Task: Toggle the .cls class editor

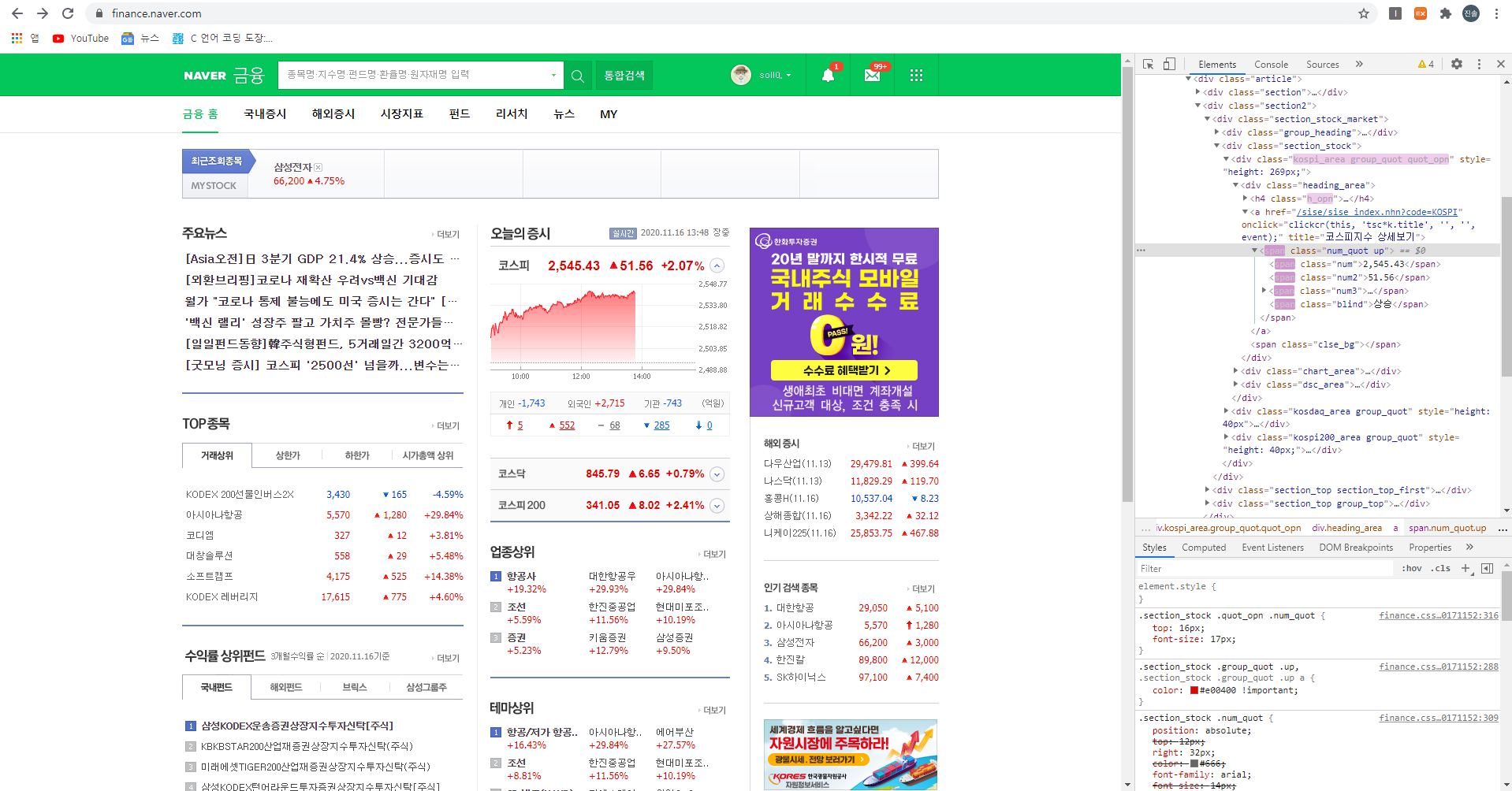Action: [x=1441, y=568]
